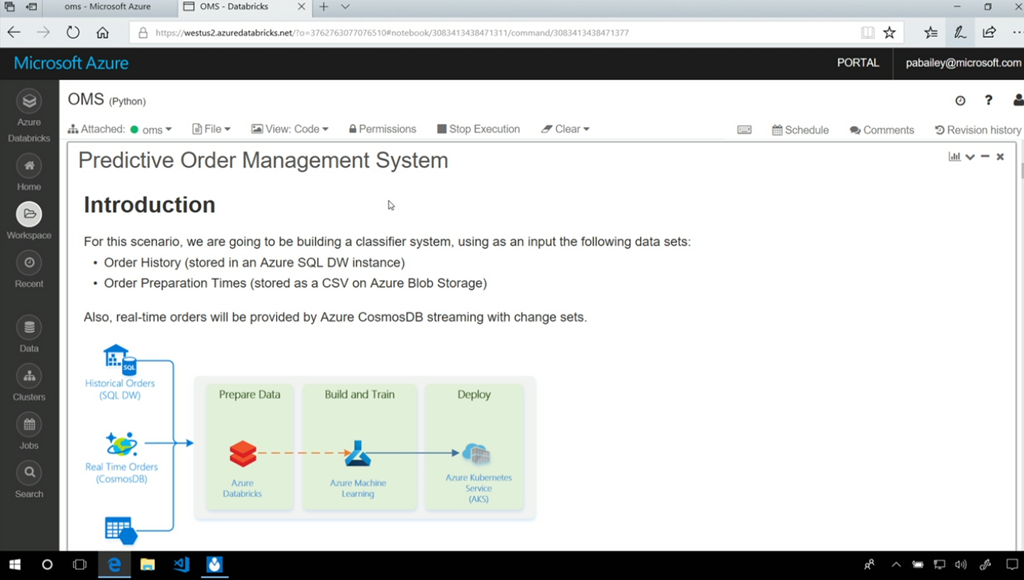Open volume control in tray
1024x580 pixels.
tap(960, 565)
